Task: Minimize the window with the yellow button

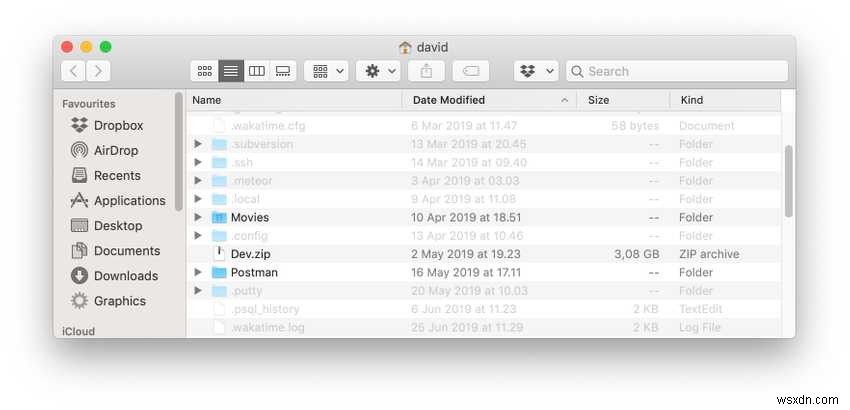Action: coord(86,47)
